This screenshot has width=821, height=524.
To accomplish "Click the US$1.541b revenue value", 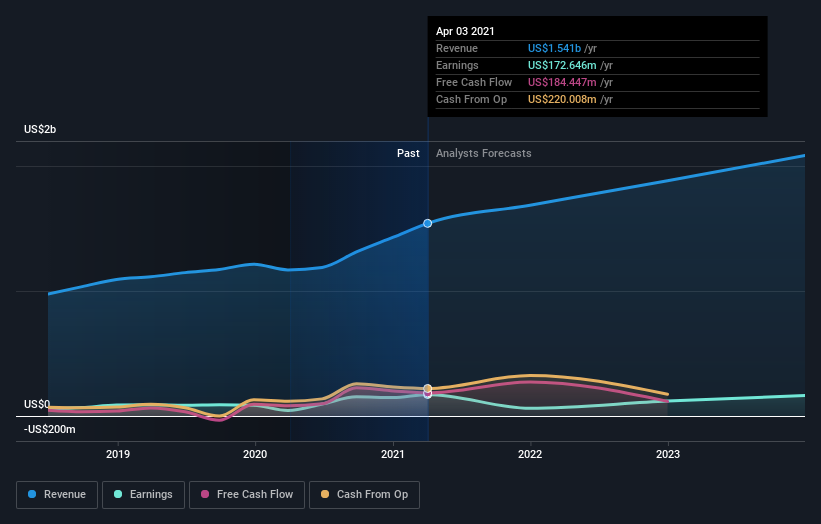I will 554,48.
